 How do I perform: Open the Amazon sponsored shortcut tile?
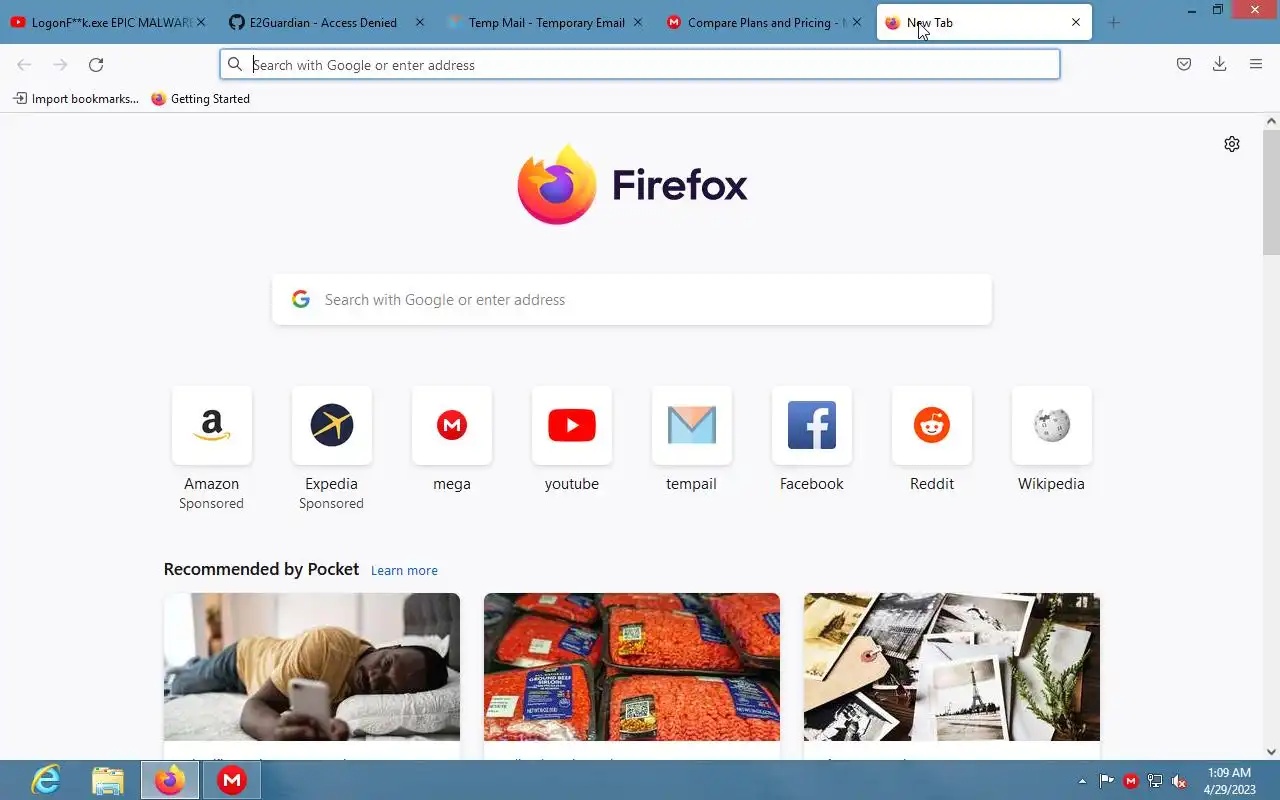click(211, 425)
